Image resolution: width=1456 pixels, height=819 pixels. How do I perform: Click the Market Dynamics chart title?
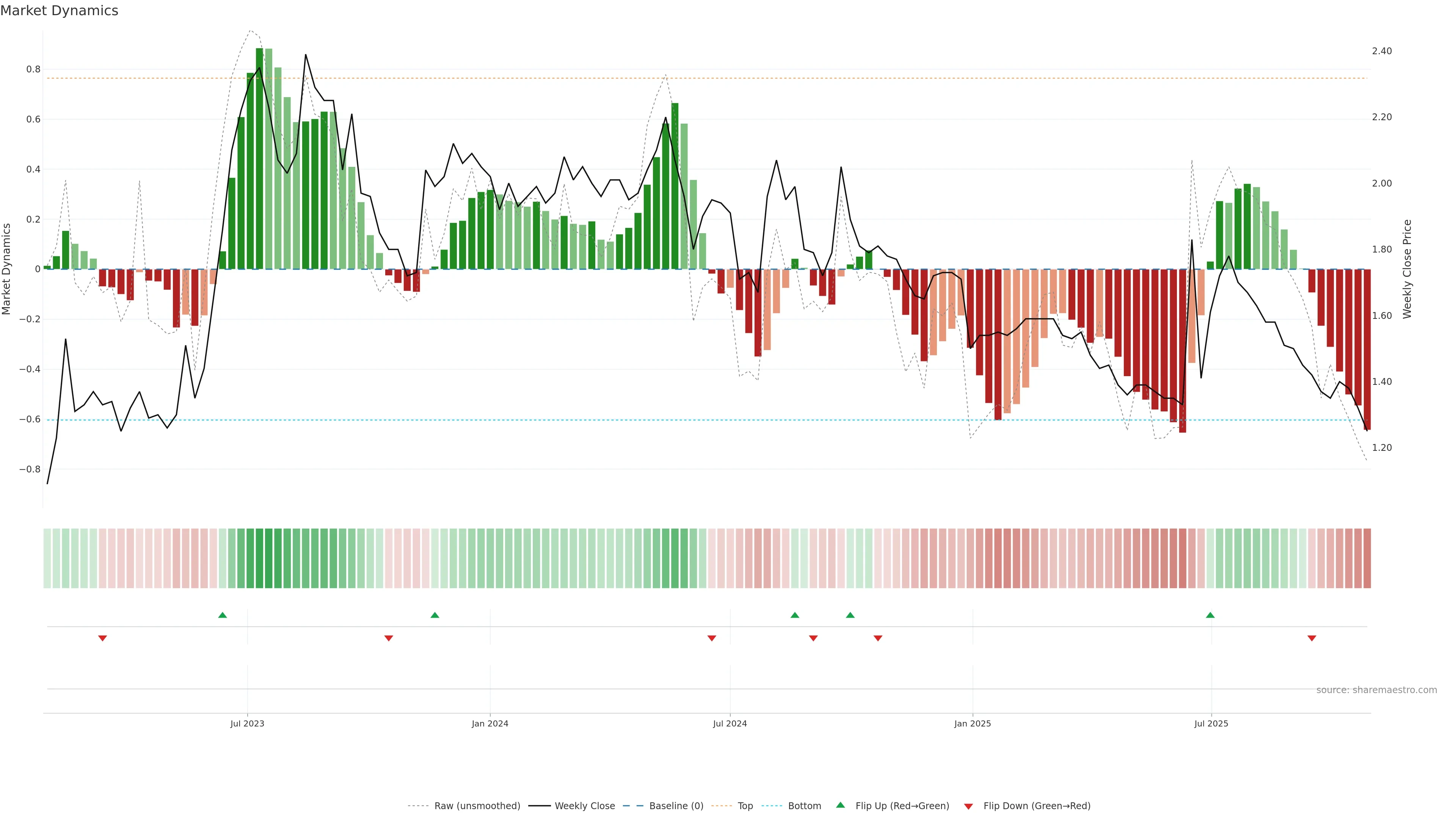point(60,11)
